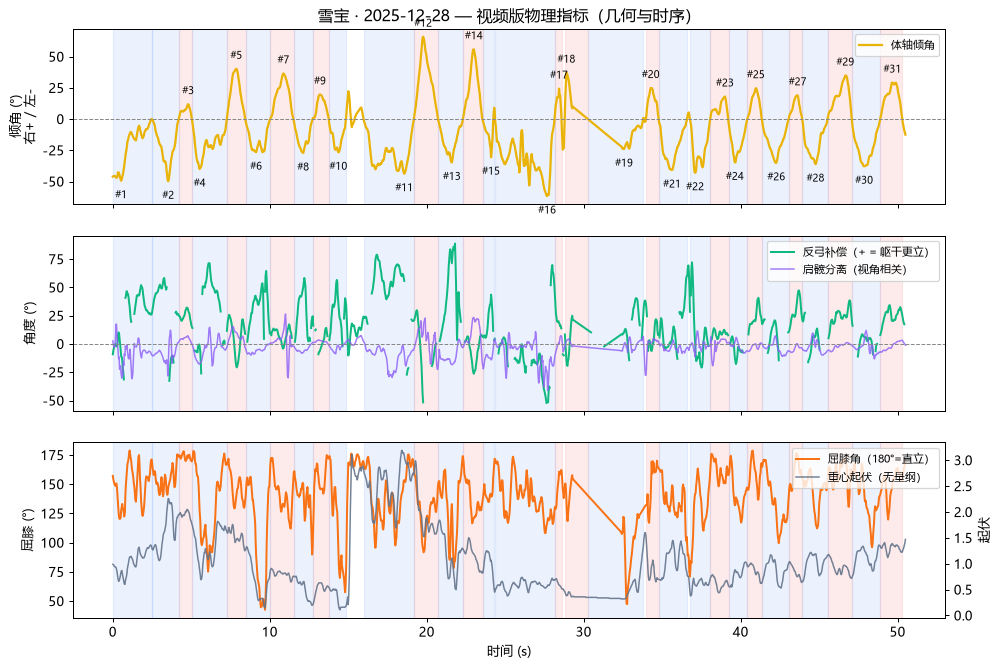Click the #21 turn label
1000x668 pixels.
click(672, 184)
